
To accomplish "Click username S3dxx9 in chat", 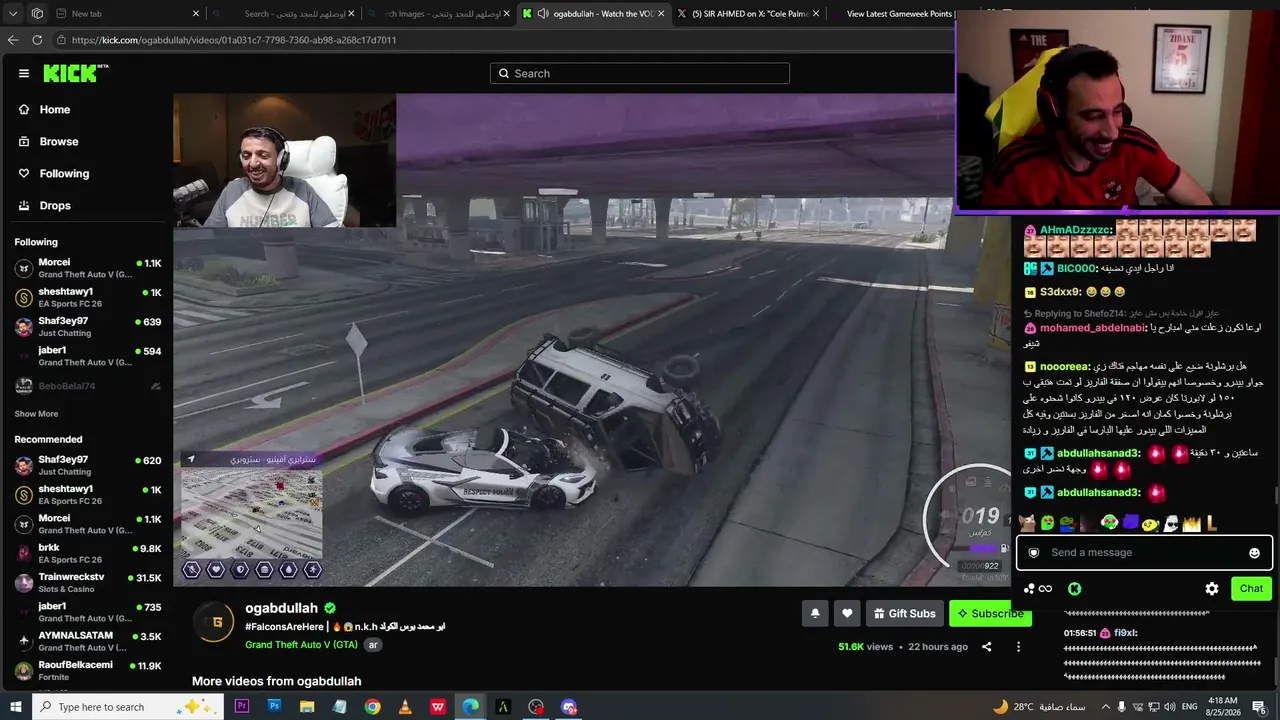I will pyautogui.click(x=1060, y=292).
